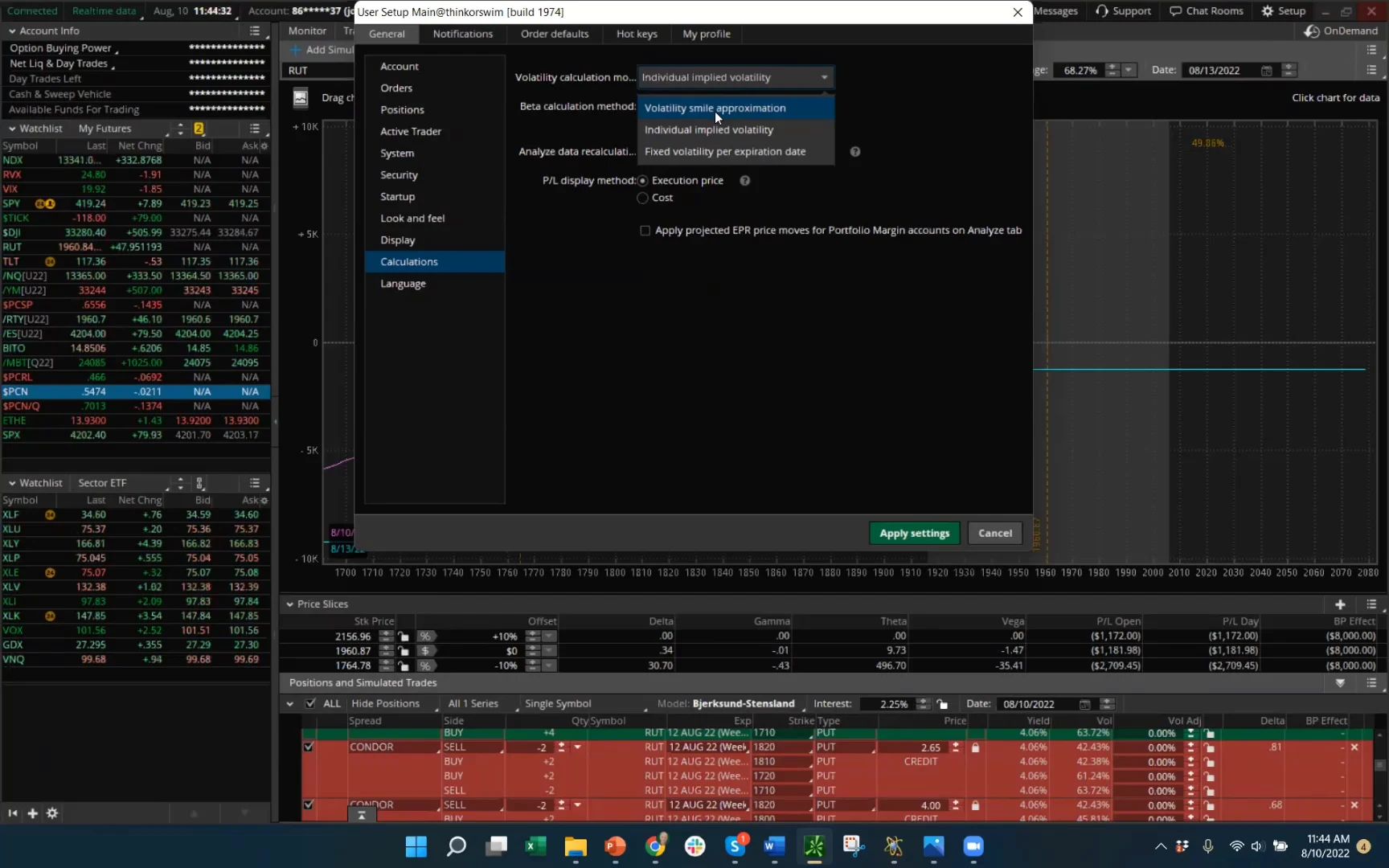The image size is (1389, 868).
Task: Toggle the ALL positions checkbox
Action: click(310, 704)
